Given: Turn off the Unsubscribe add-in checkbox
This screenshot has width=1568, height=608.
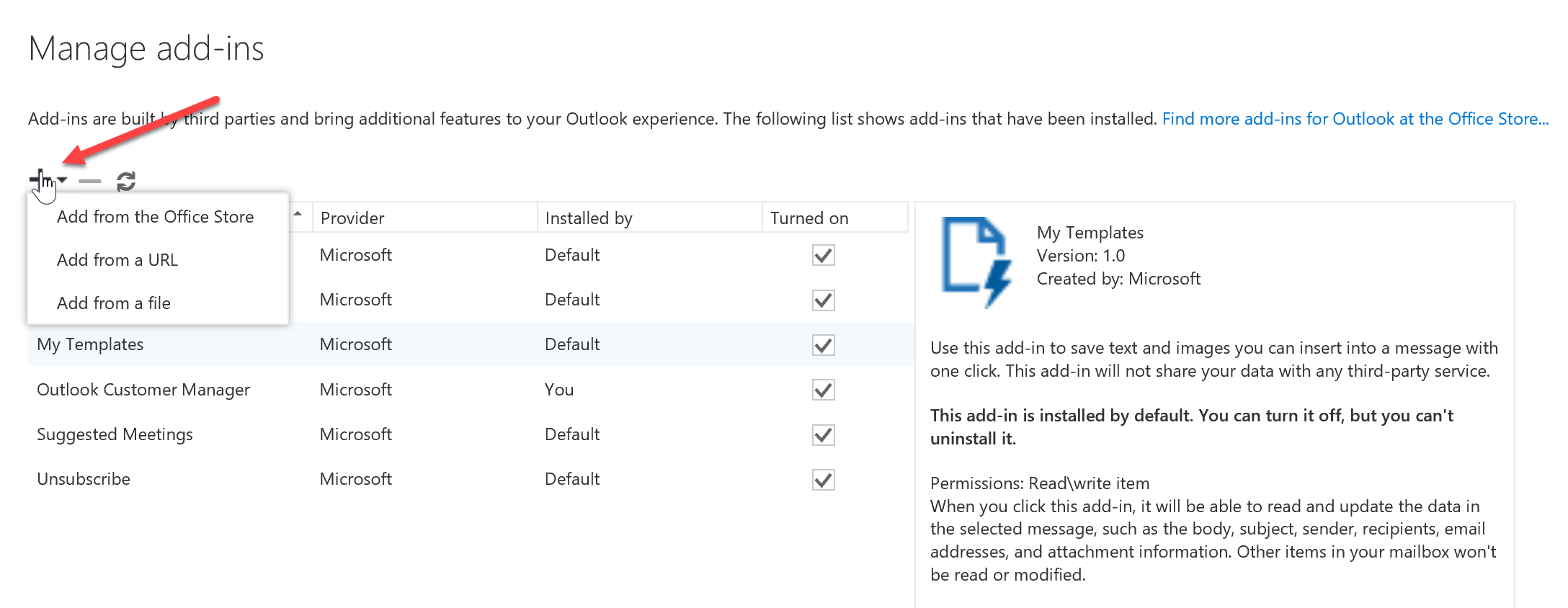Looking at the screenshot, I should 824,480.
